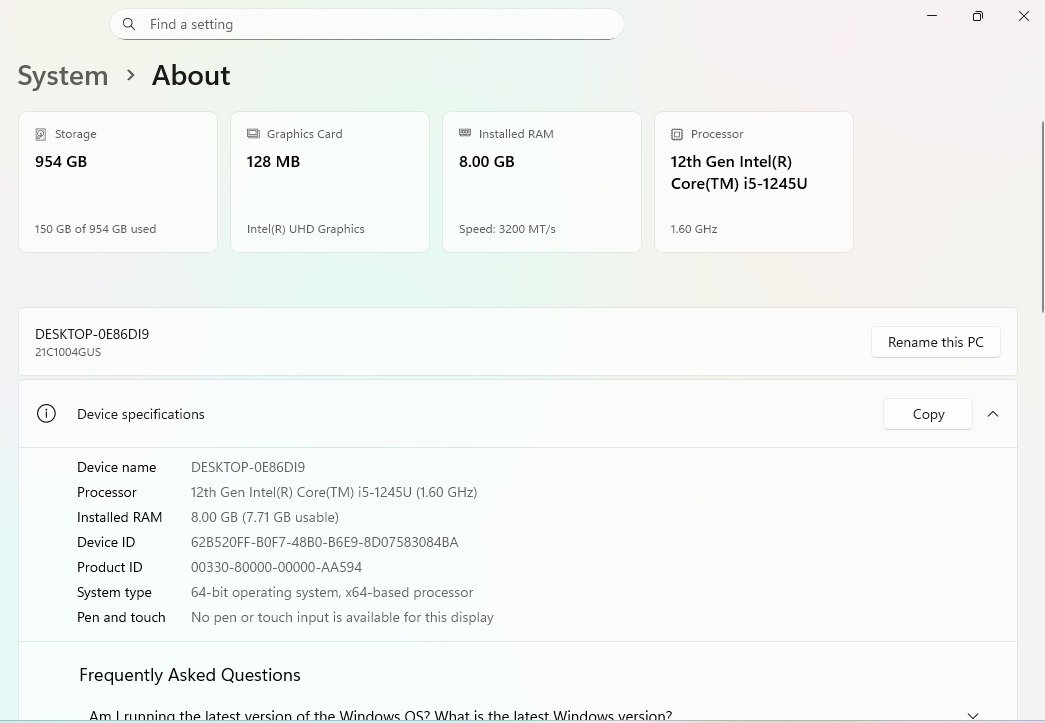Focus the Find a setting search field
Screen dimensions: 1045x723
[380, 24]
